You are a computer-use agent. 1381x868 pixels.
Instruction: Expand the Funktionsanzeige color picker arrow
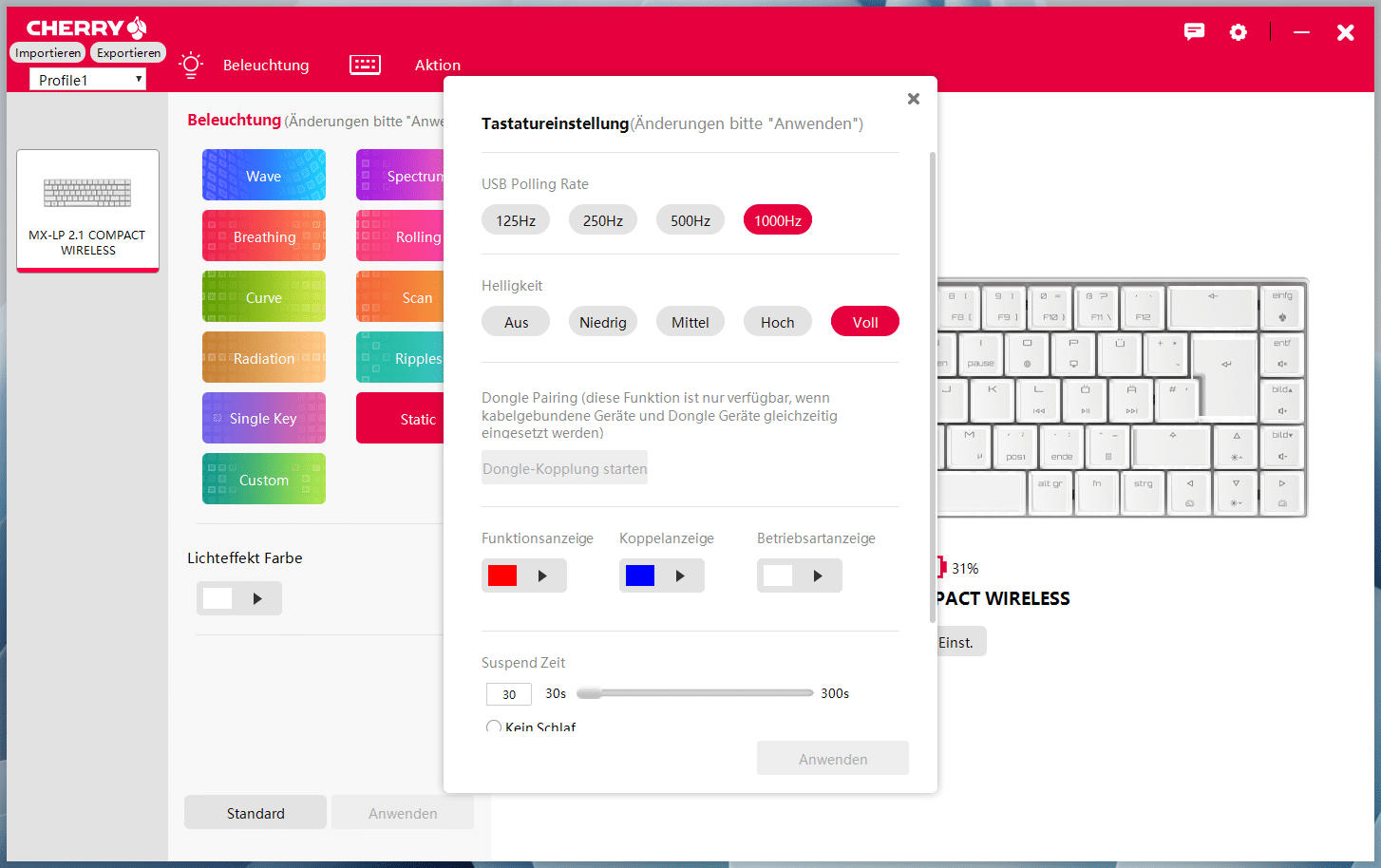pyautogui.click(x=542, y=576)
